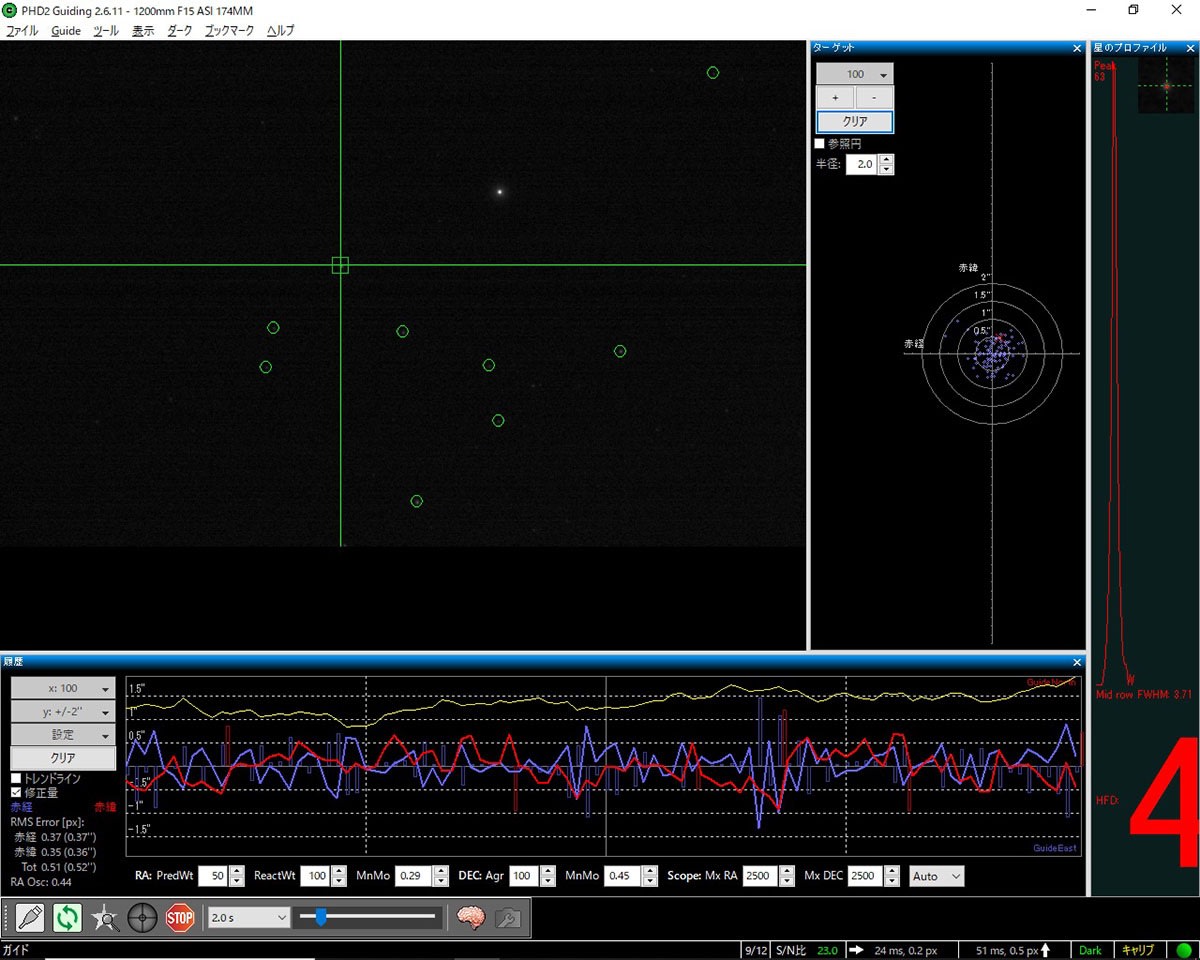Begin guiding with the crosshair target icon
This screenshot has height=960, width=1200.
pos(142,917)
